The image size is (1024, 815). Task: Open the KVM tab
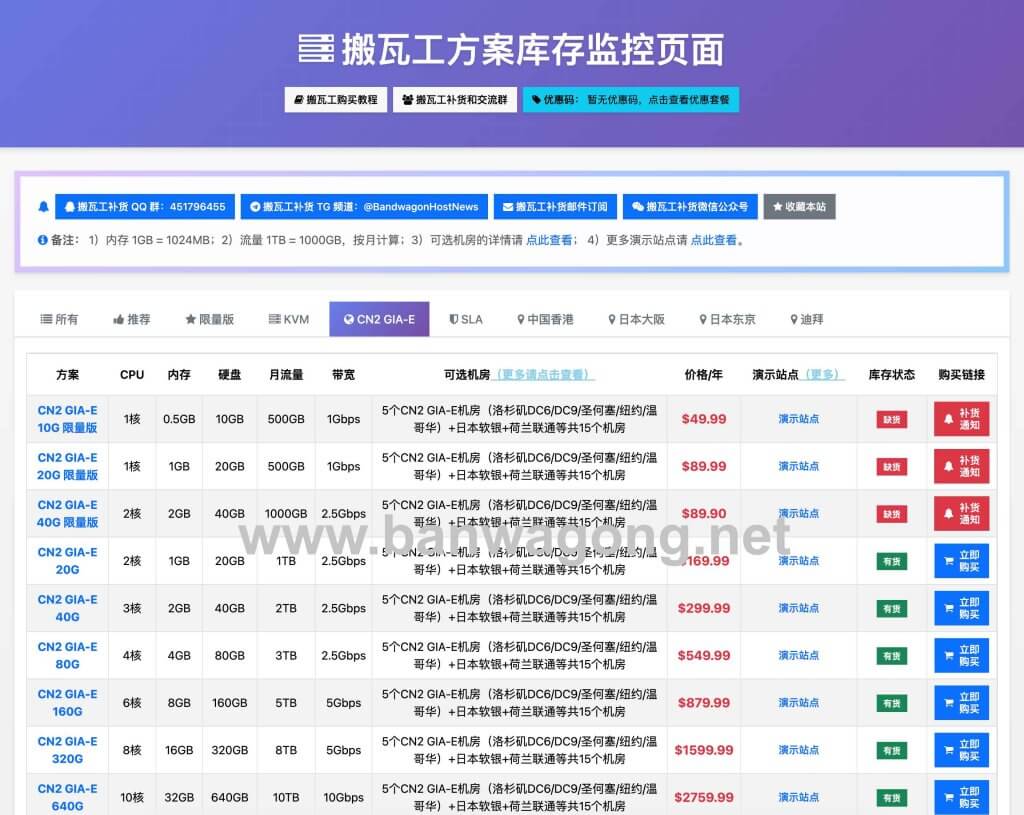289,319
